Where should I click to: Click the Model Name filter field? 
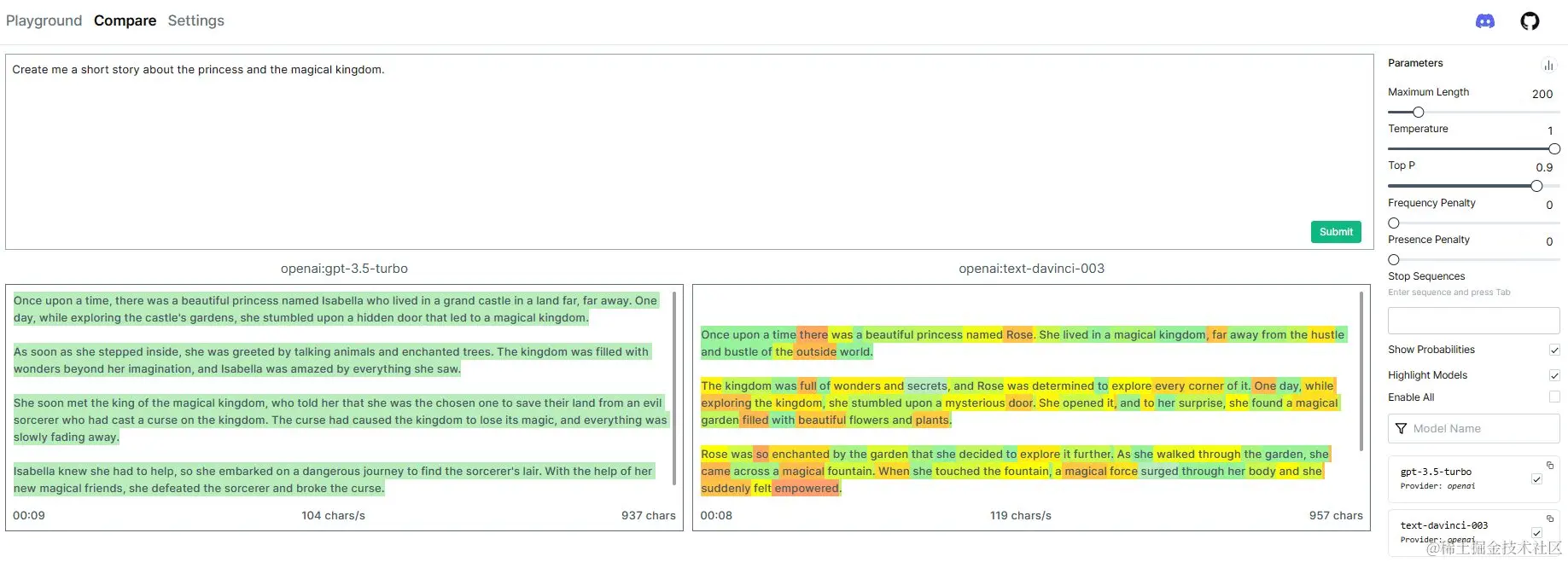(1473, 429)
